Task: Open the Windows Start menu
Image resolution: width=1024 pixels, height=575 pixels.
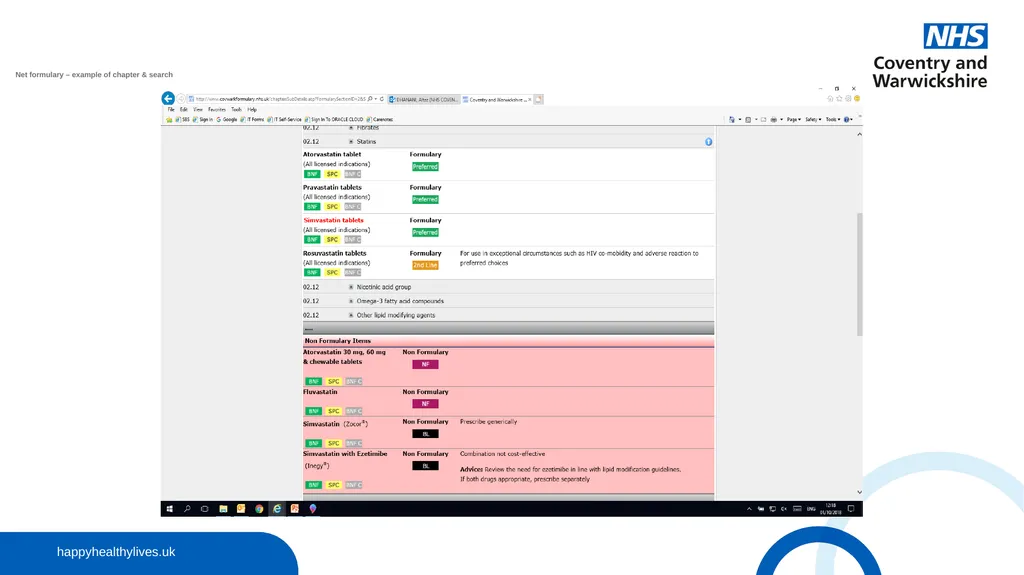Action: tap(169, 509)
